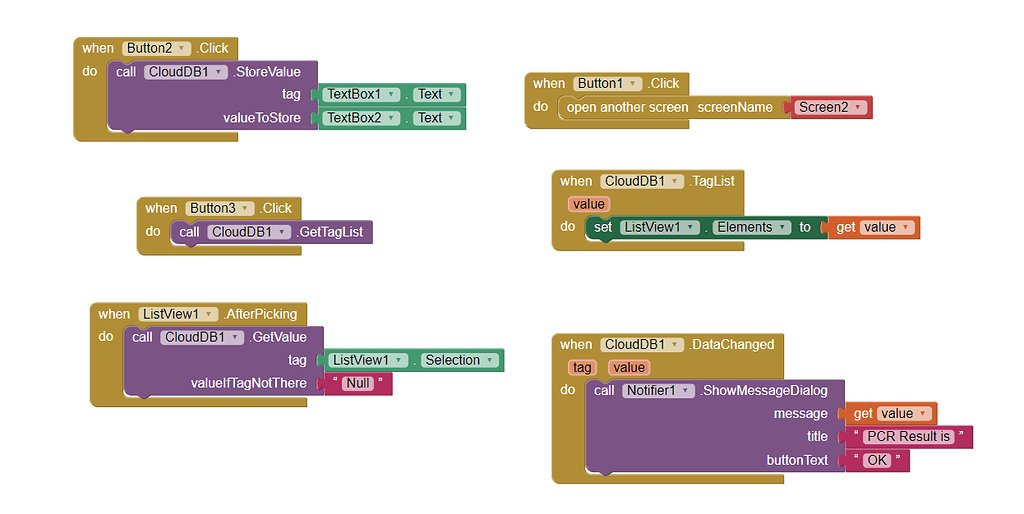This screenshot has height=514, width=1024.
Task: Select the "open another screen" block
Action: coord(627,107)
